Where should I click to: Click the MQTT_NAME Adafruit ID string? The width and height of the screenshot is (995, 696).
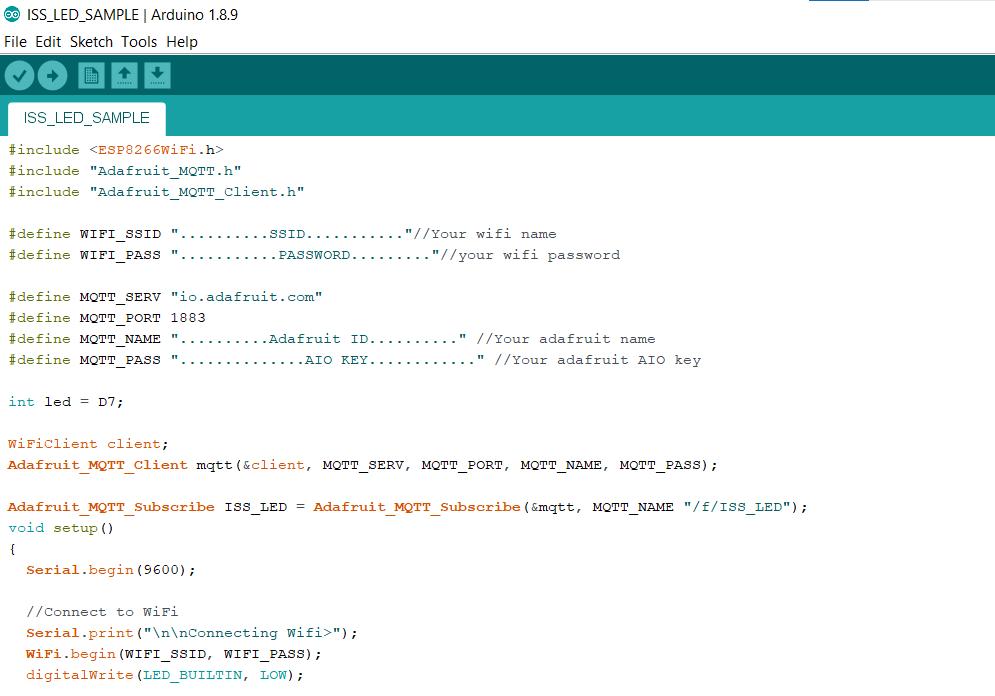(319, 338)
